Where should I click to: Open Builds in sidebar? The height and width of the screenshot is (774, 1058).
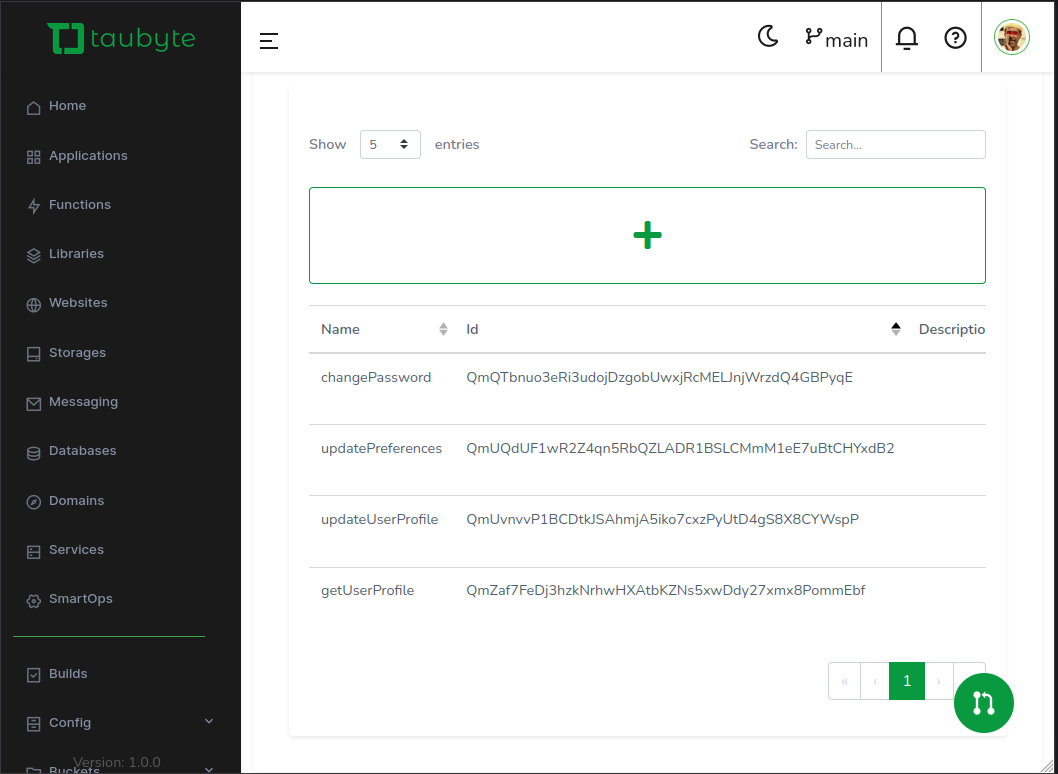pos(57,674)
